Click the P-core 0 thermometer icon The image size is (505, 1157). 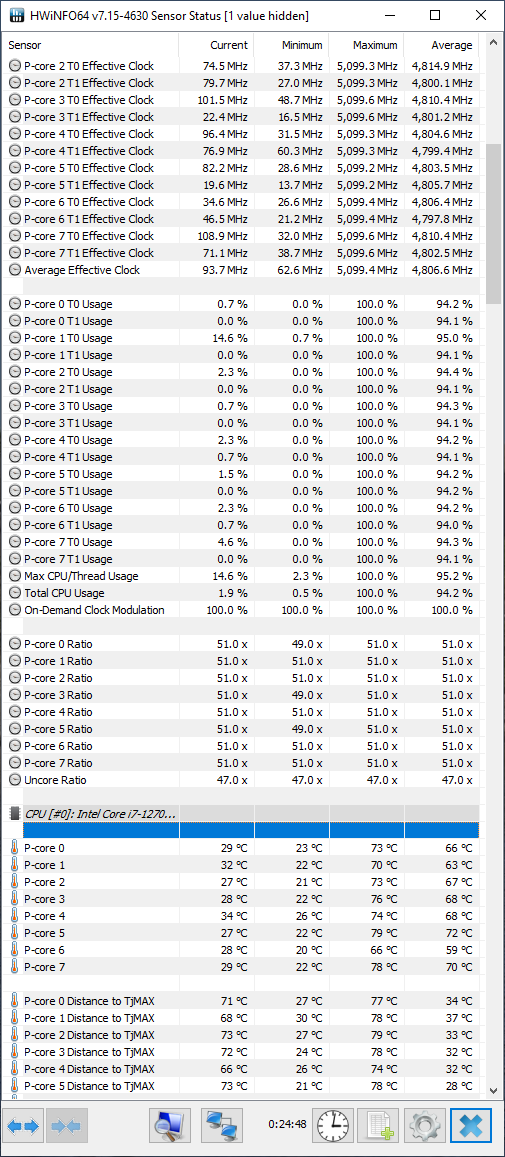(x=14, y=848)
